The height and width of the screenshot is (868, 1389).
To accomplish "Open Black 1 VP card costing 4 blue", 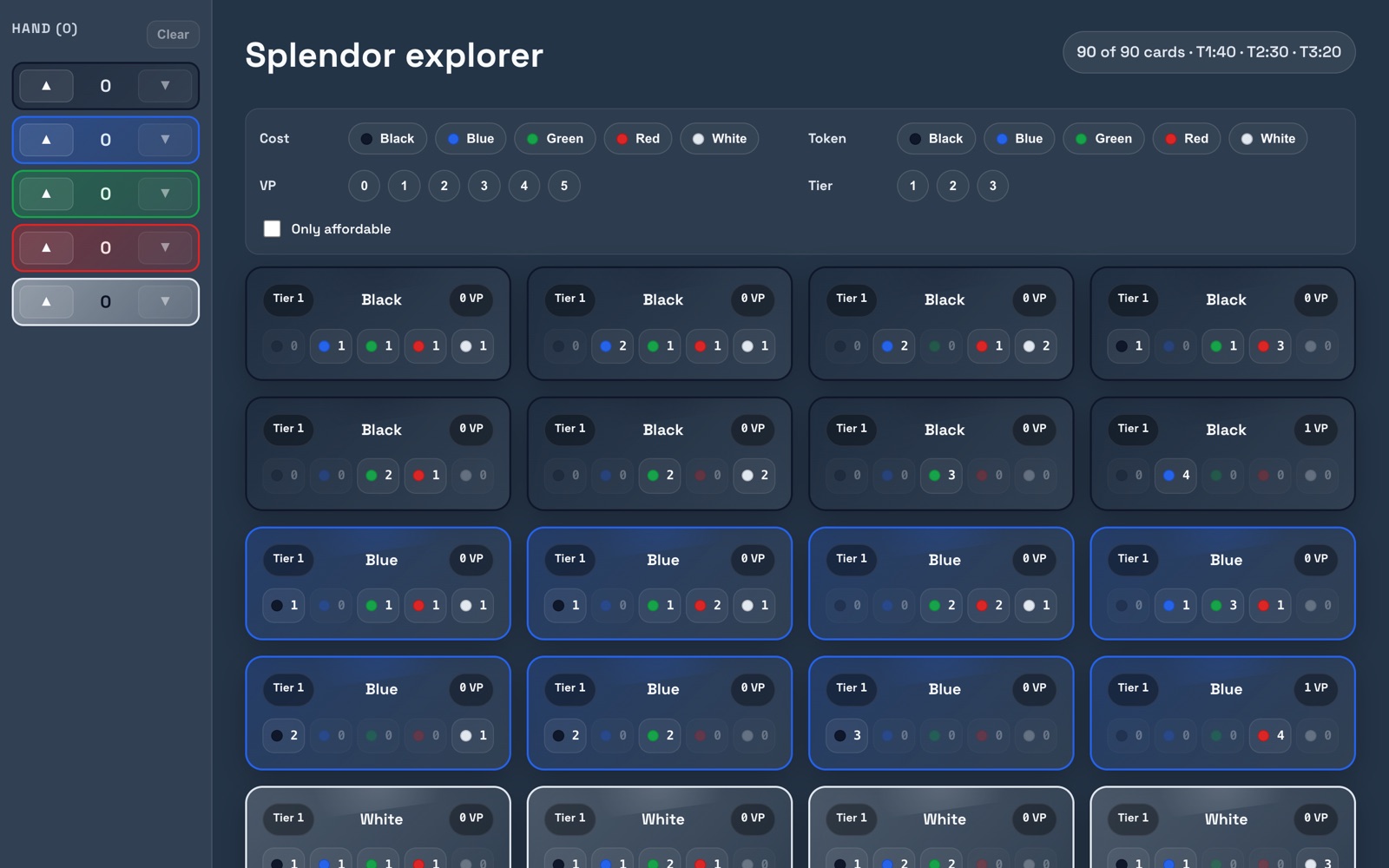I will coord(1223,454).
